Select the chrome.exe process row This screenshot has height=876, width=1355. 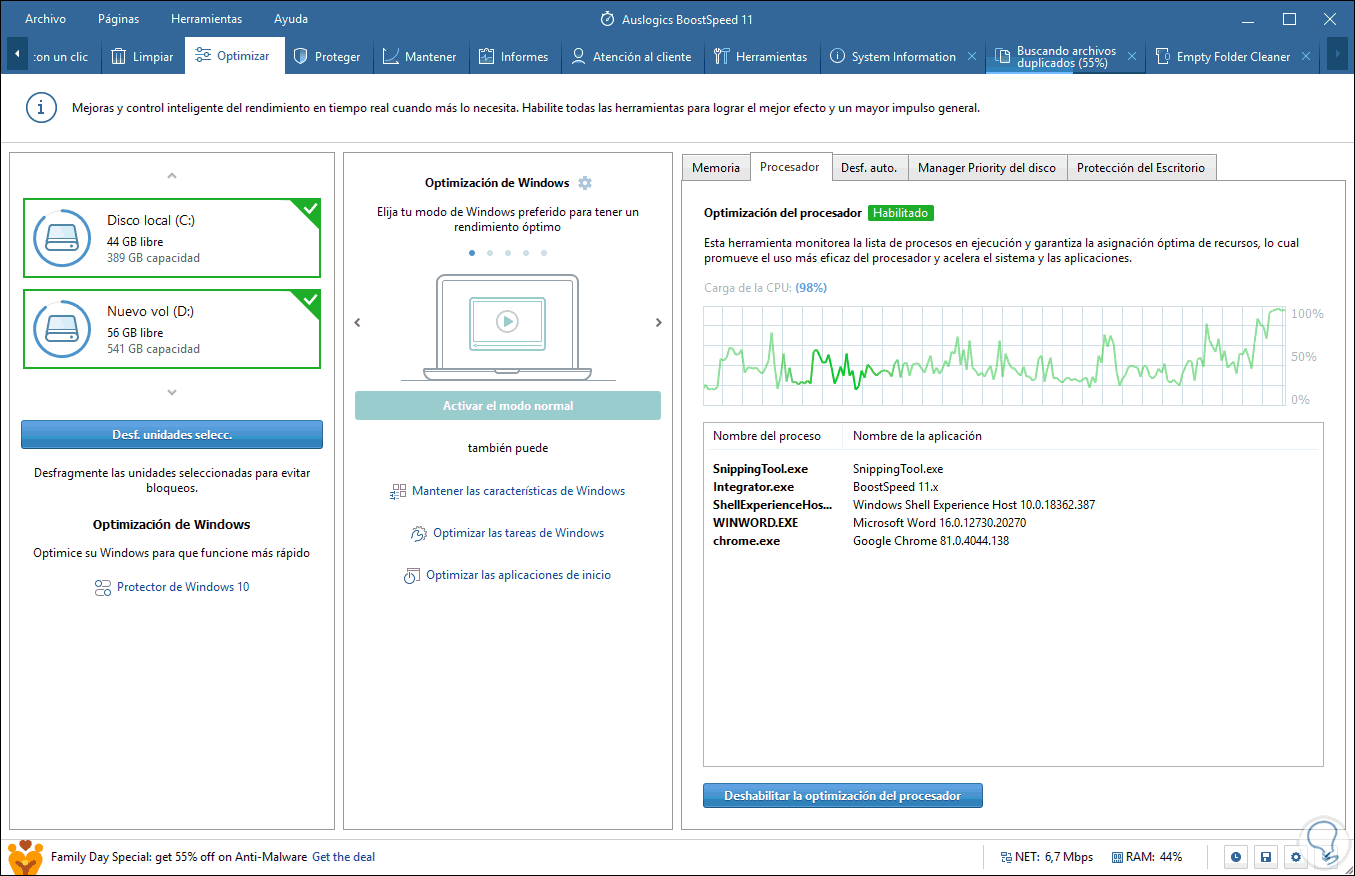click(x=1013, y=541)
